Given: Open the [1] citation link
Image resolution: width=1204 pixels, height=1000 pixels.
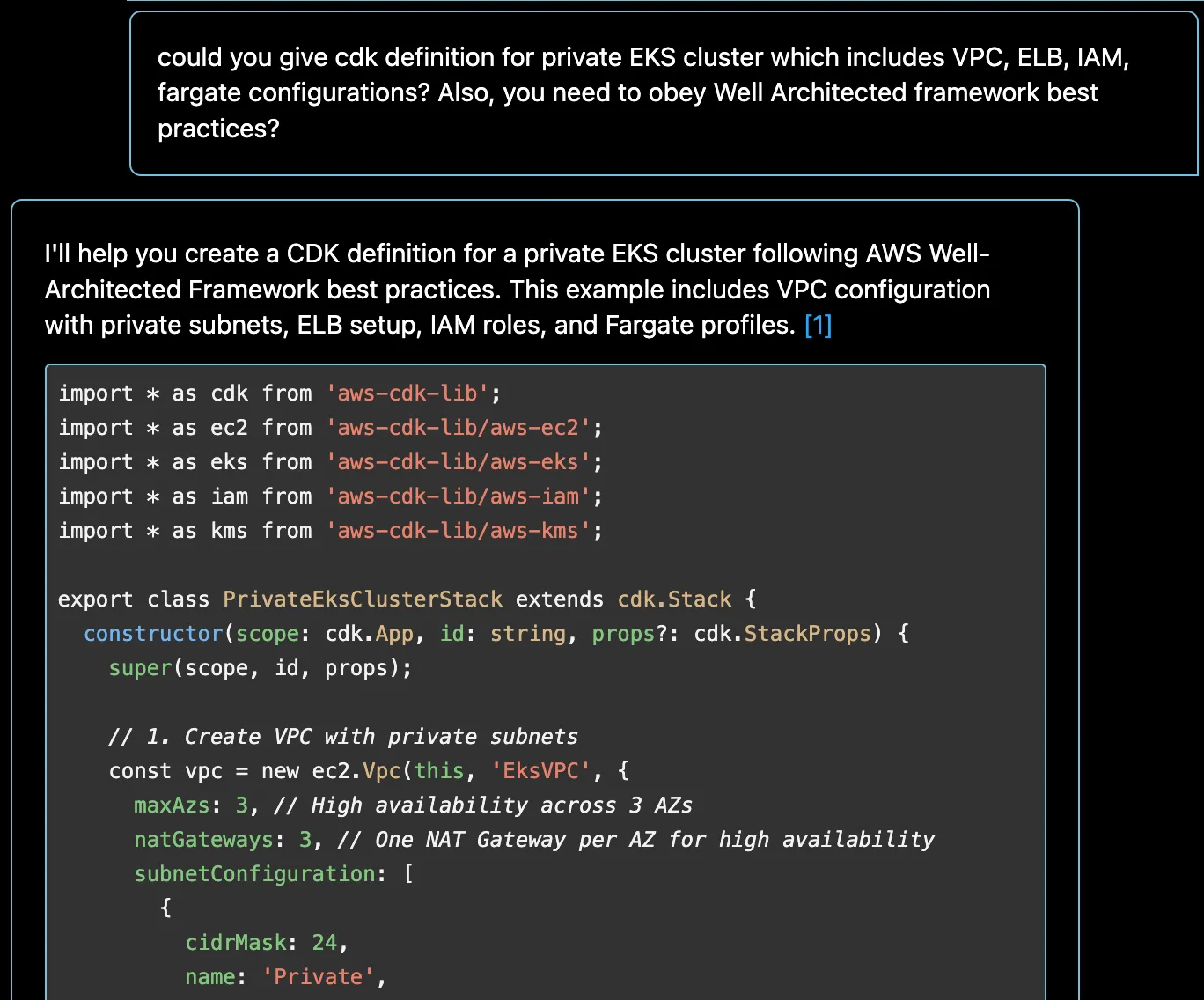Looking at the screenshot, I should coord(818,325).
